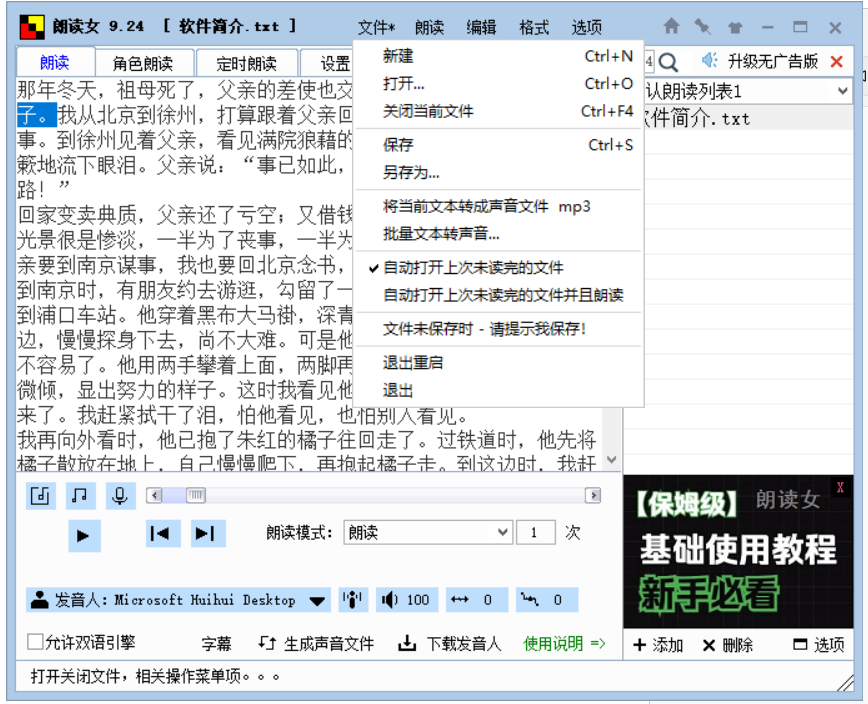Select 另存为... from the file menu

click(411, 173)
